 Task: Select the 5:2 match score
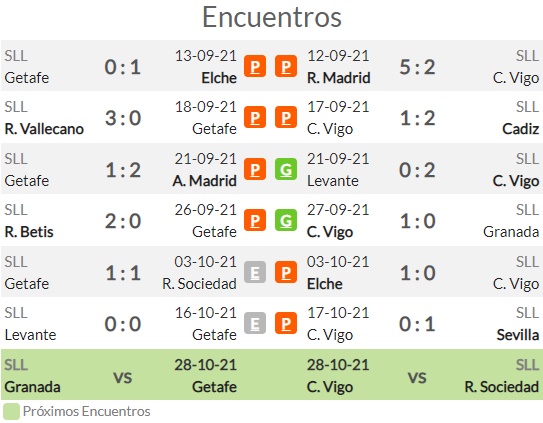(417, 67)
